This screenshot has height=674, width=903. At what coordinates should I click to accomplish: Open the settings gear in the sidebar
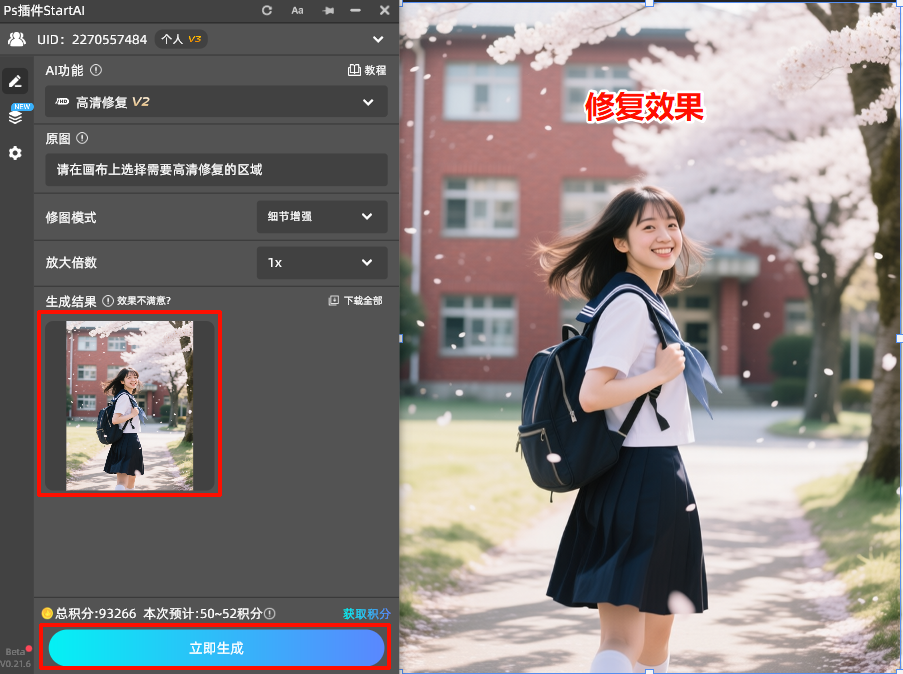coord(15,153)
